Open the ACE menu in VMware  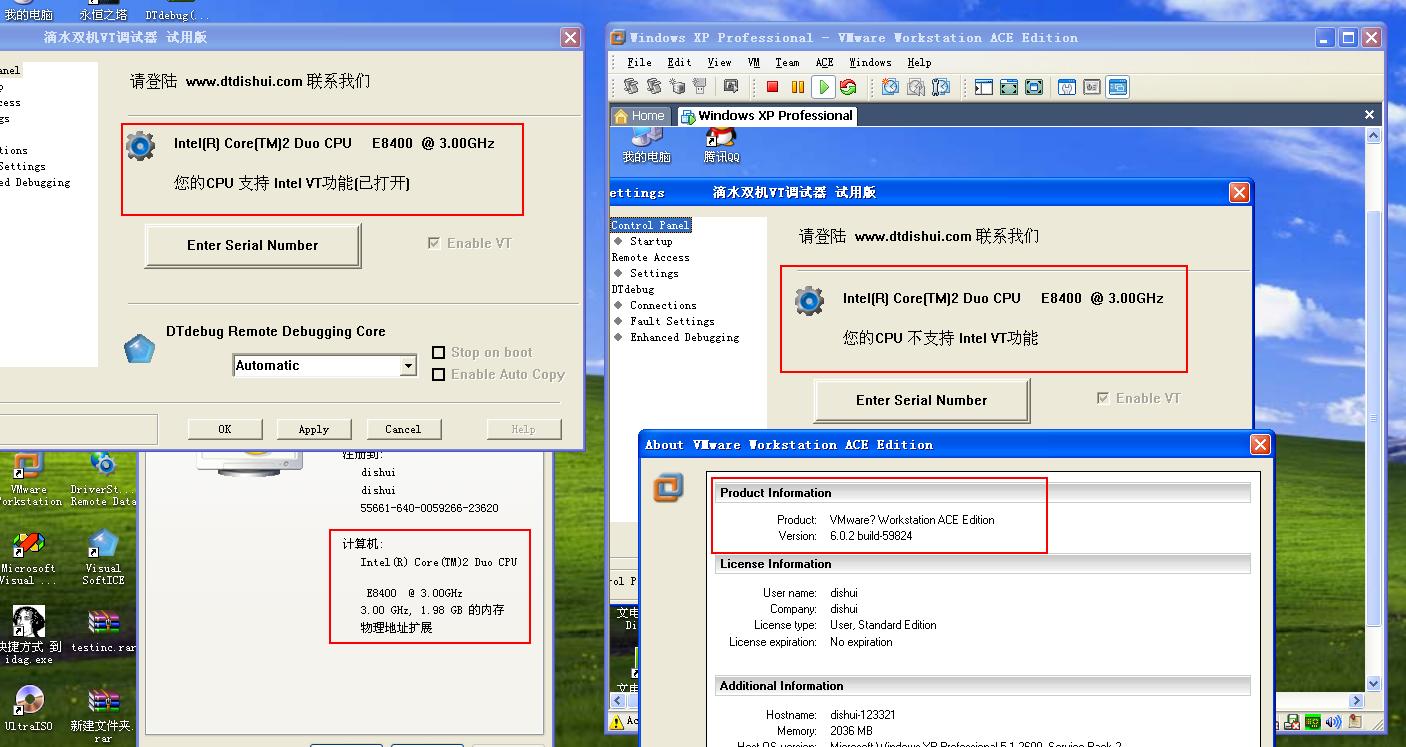(824, 62)
